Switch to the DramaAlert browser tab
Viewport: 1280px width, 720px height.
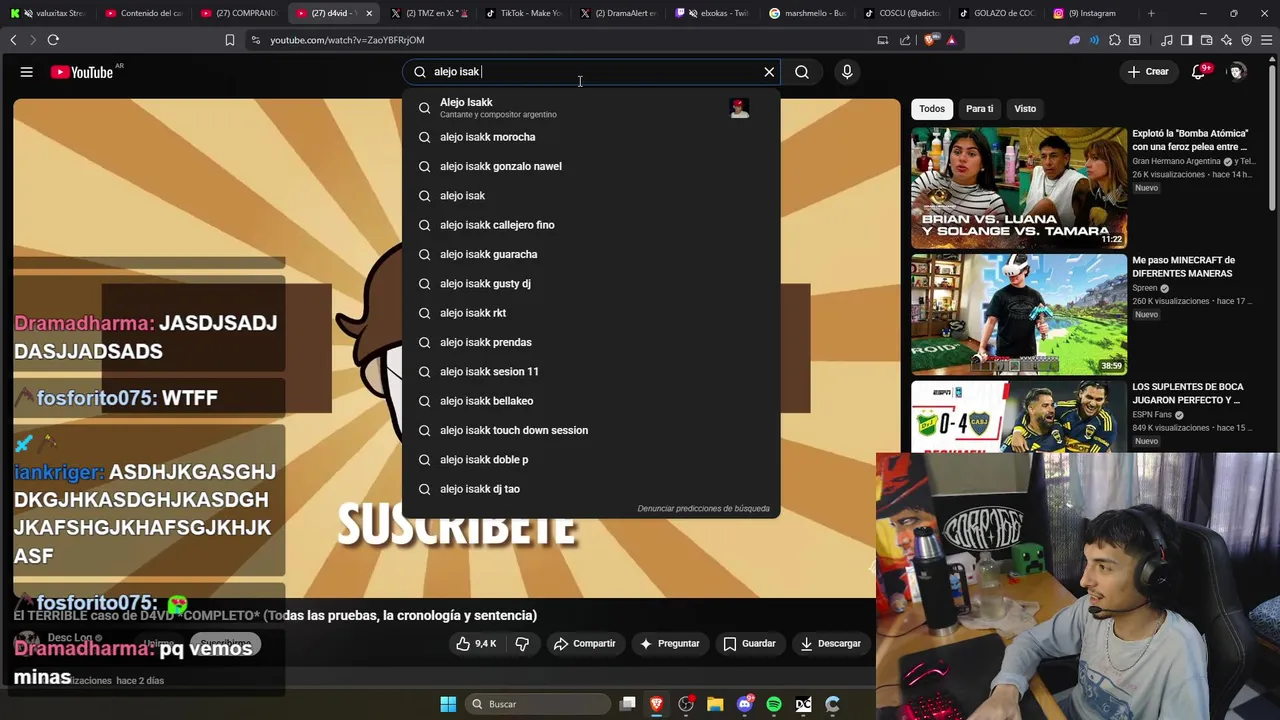click(617, 13)
